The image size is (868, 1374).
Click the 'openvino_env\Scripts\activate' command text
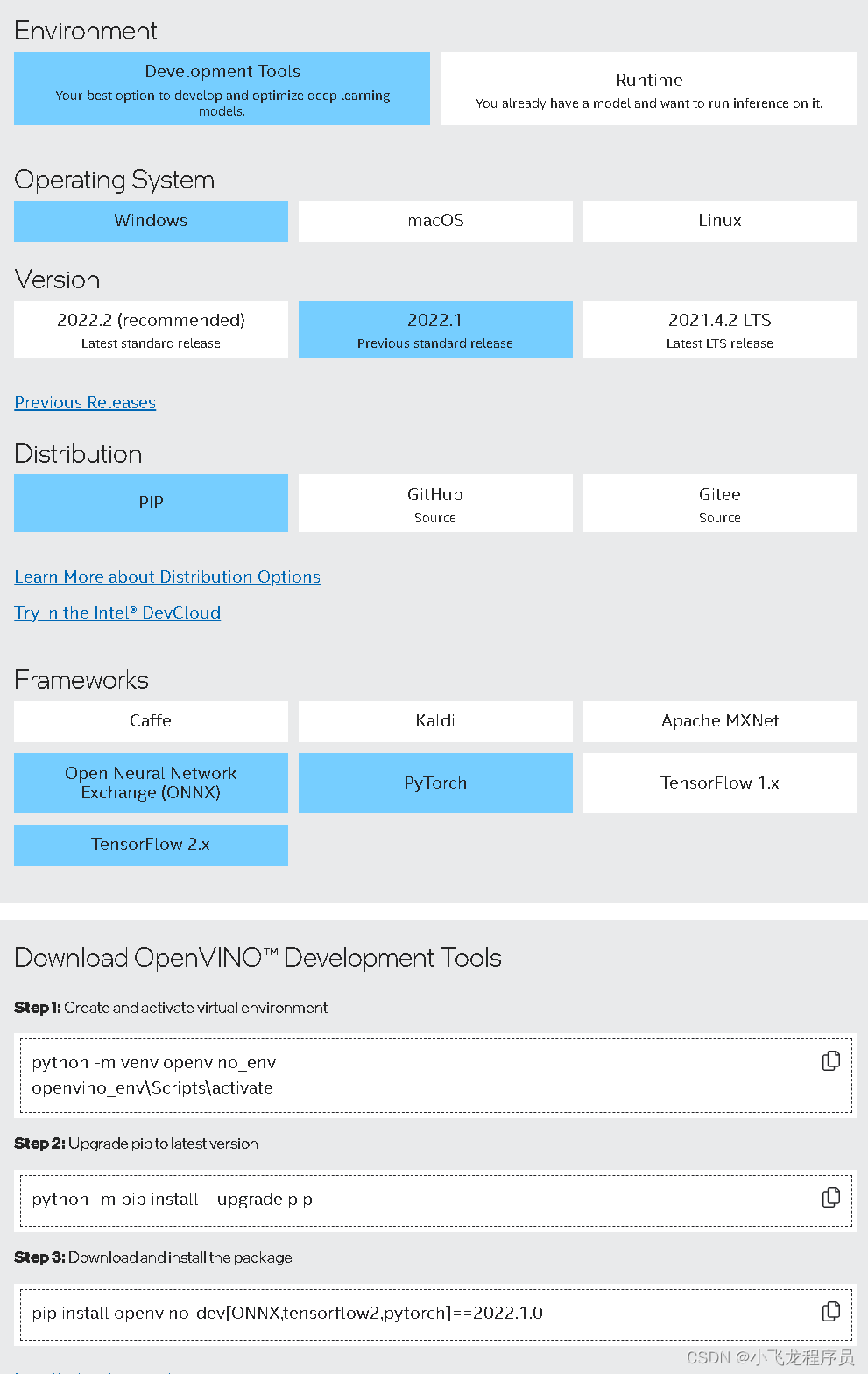(x=152, y=1087)
